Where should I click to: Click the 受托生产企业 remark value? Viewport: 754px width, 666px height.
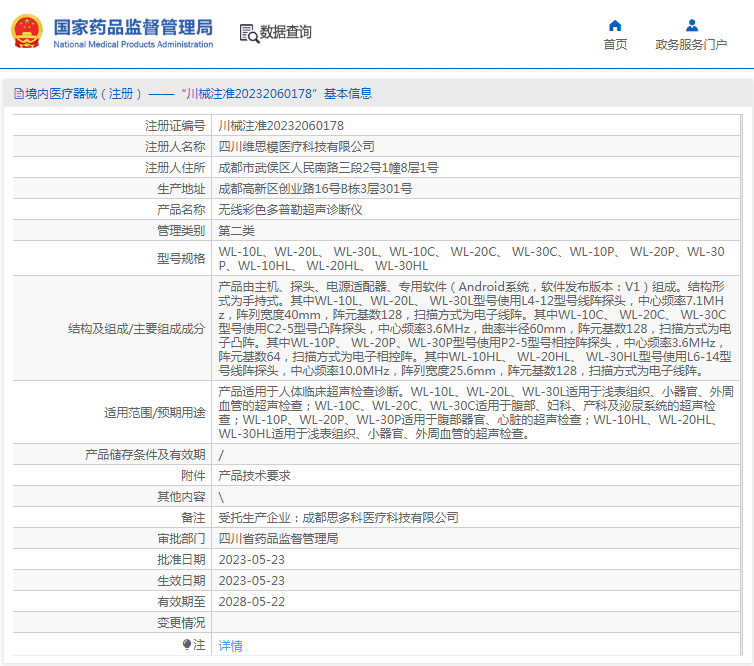click(338, 517)
